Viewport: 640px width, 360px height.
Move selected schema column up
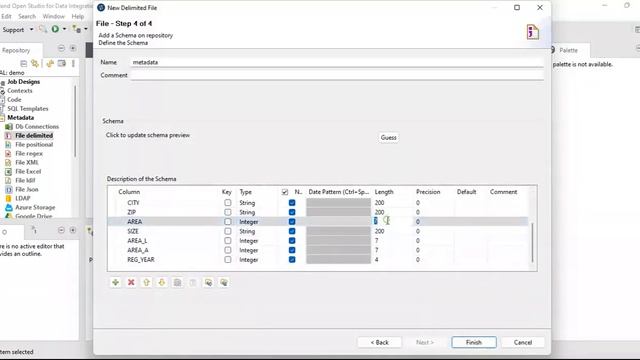(x=147, y=282)
